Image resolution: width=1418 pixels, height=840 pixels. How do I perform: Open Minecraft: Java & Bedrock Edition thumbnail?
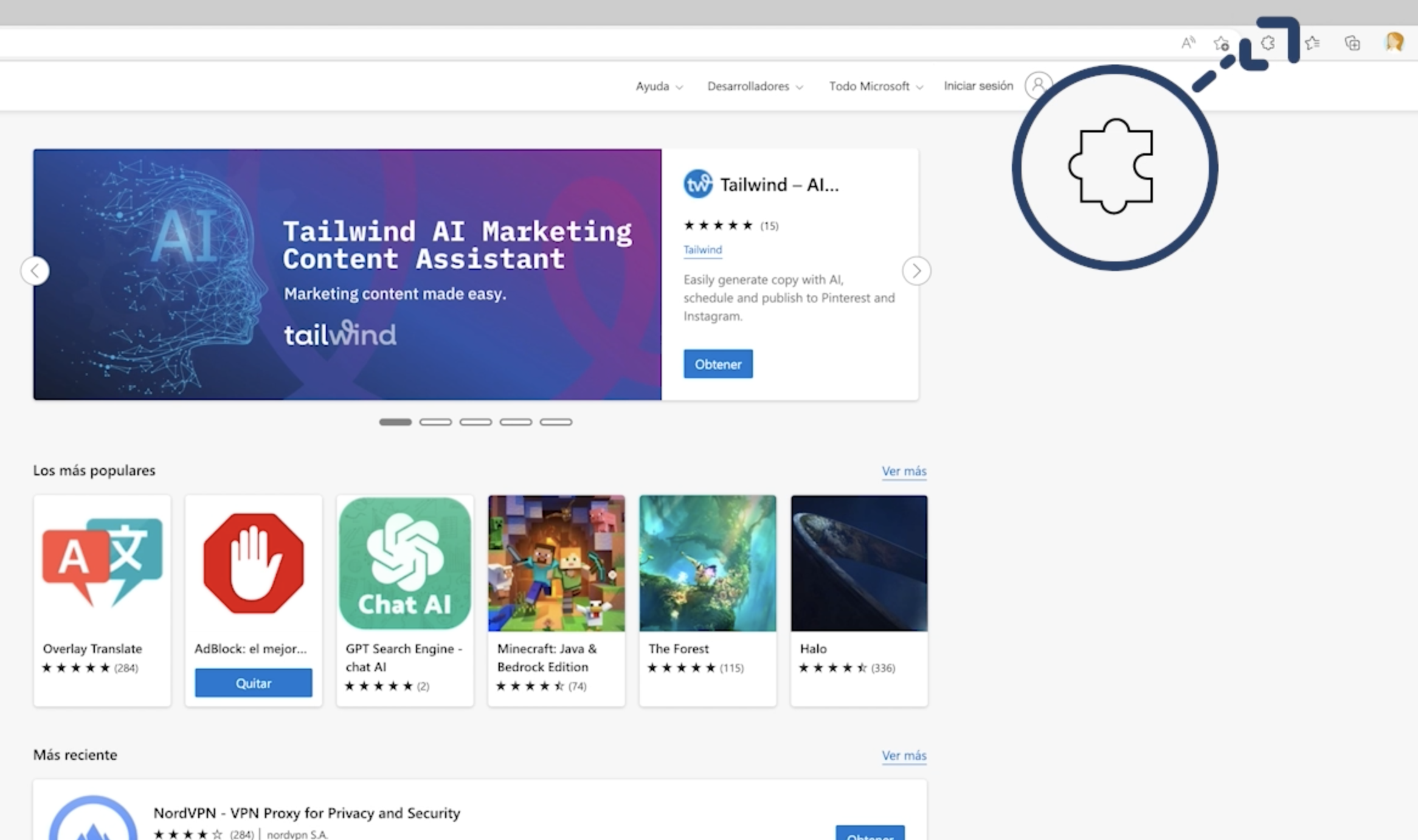click(x=556, y=563)
